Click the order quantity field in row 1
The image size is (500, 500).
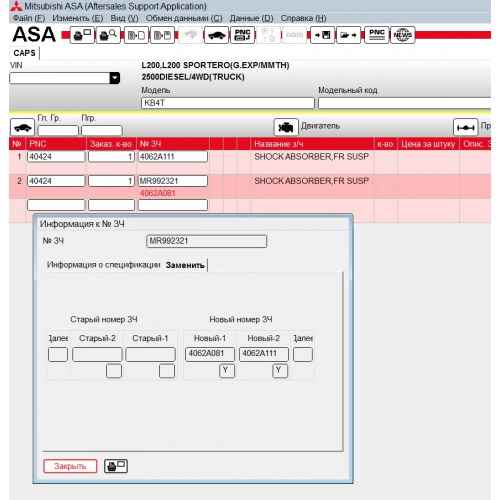click(111, 157)
